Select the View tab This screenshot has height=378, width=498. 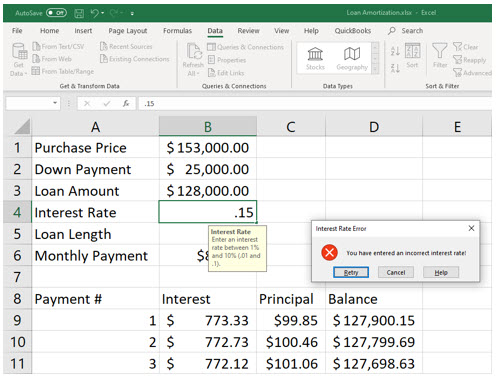tap(282, 31)
